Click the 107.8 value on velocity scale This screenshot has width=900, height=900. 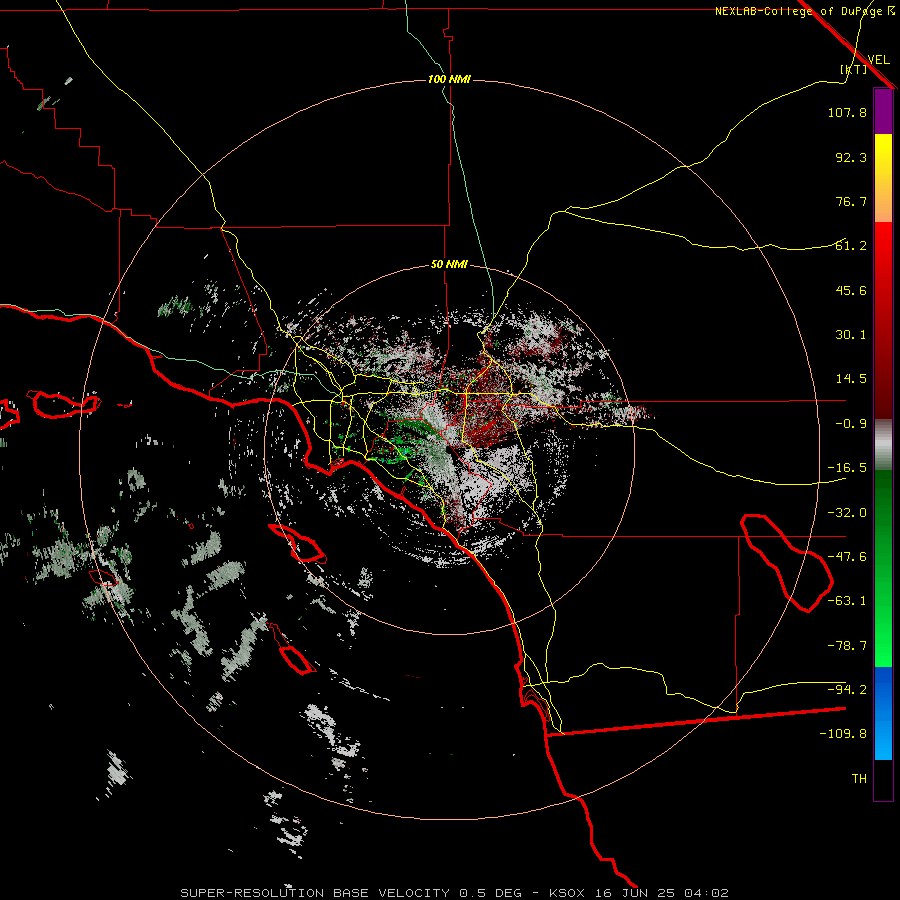click(847, 112)
